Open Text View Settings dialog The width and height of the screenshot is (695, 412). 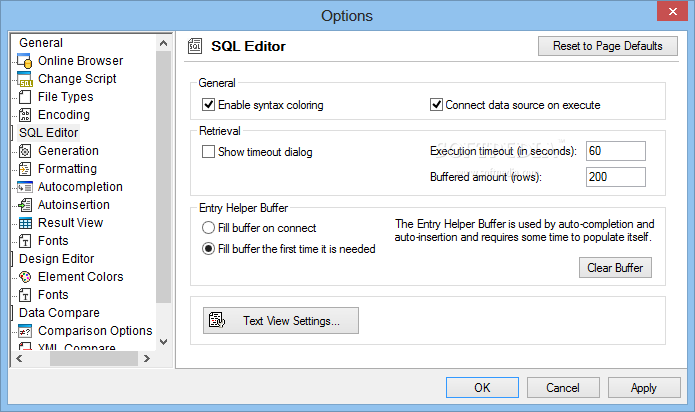[x=281, y=320]
